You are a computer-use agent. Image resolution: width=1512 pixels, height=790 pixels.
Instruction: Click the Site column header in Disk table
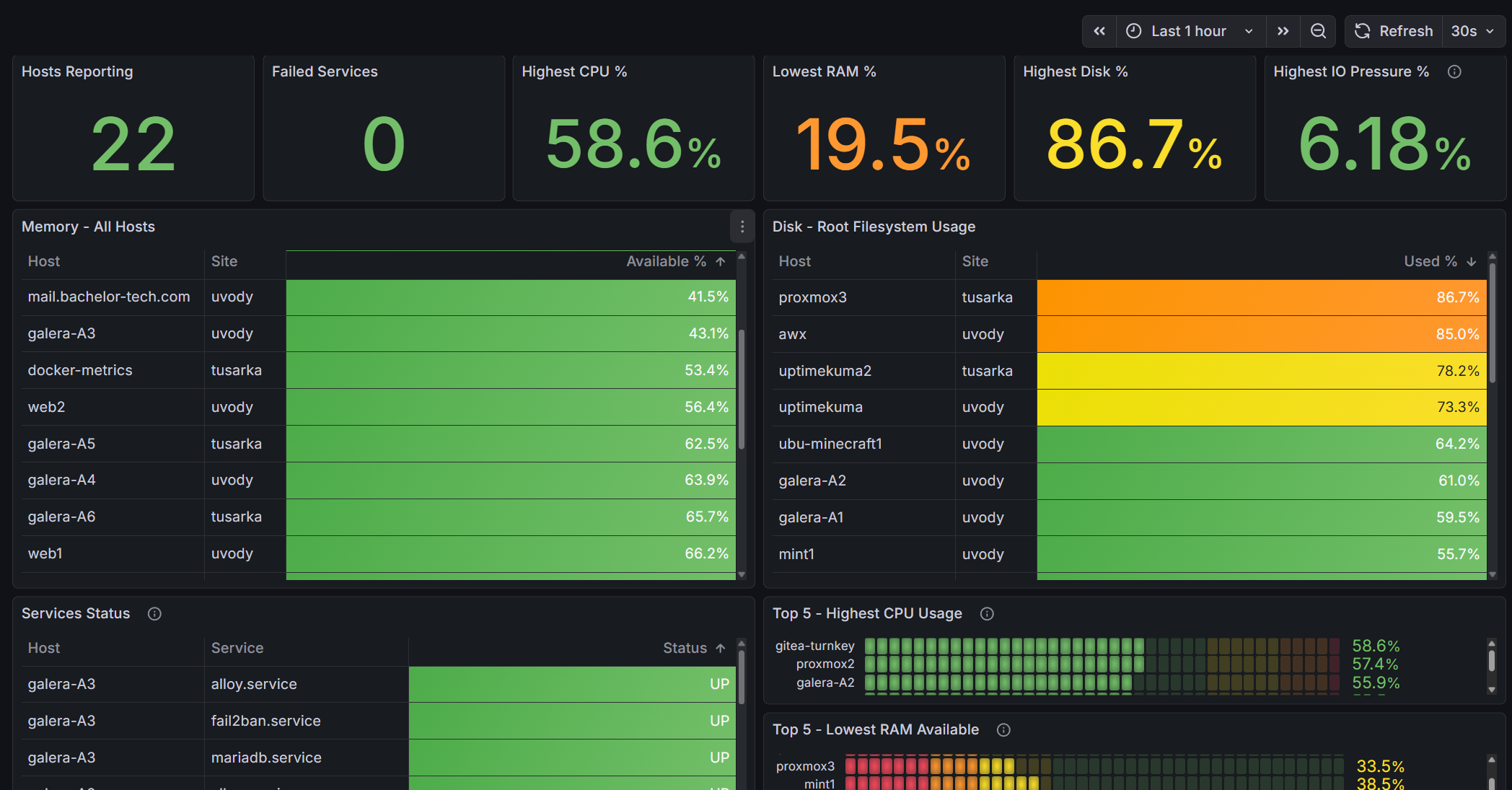pos(975,261)
